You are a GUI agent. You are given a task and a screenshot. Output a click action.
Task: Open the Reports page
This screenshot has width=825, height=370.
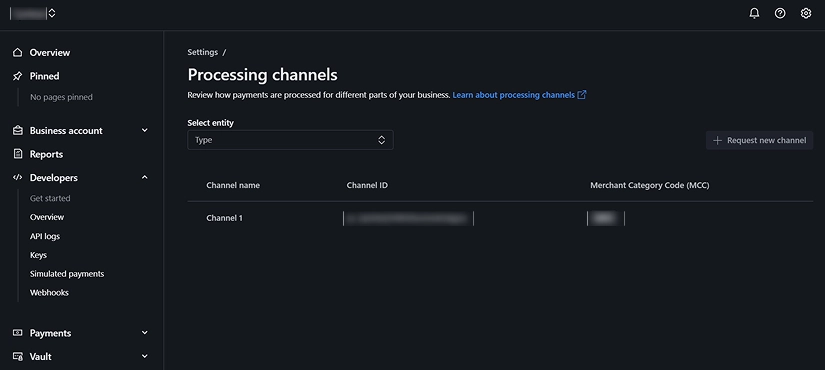click(46, 154)
